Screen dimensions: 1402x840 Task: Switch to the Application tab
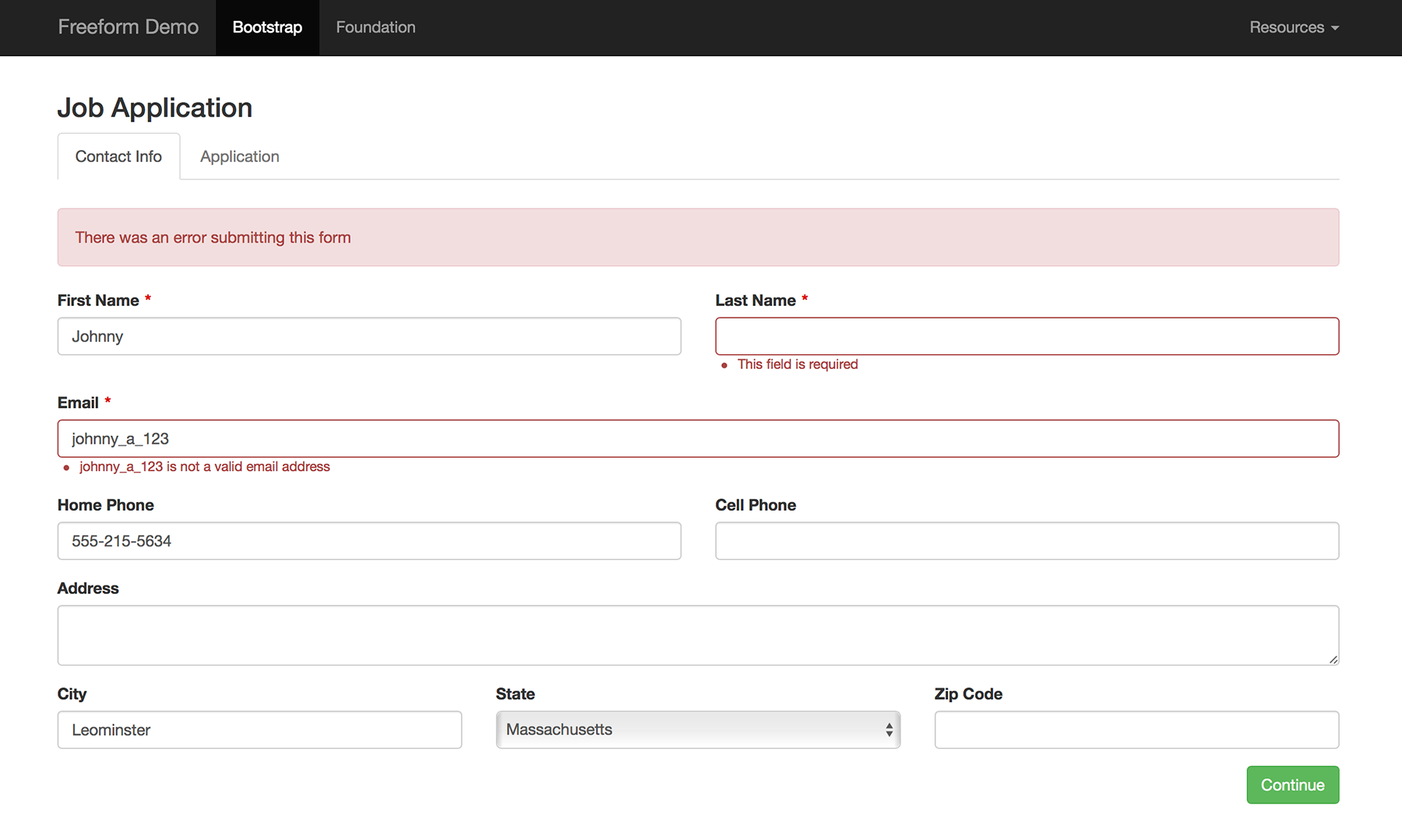[x=239, y=156]
